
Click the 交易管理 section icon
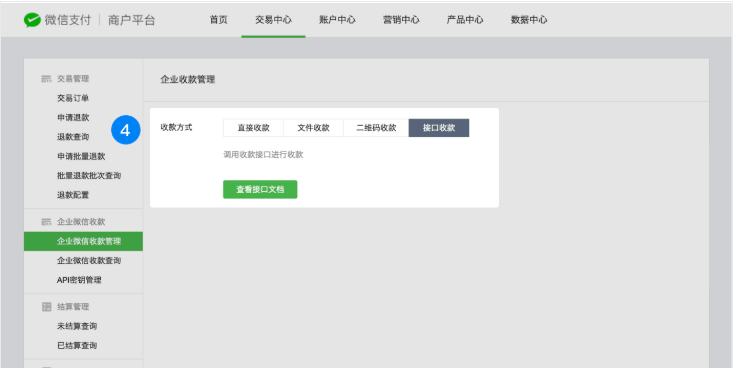(x=46, y=79)
